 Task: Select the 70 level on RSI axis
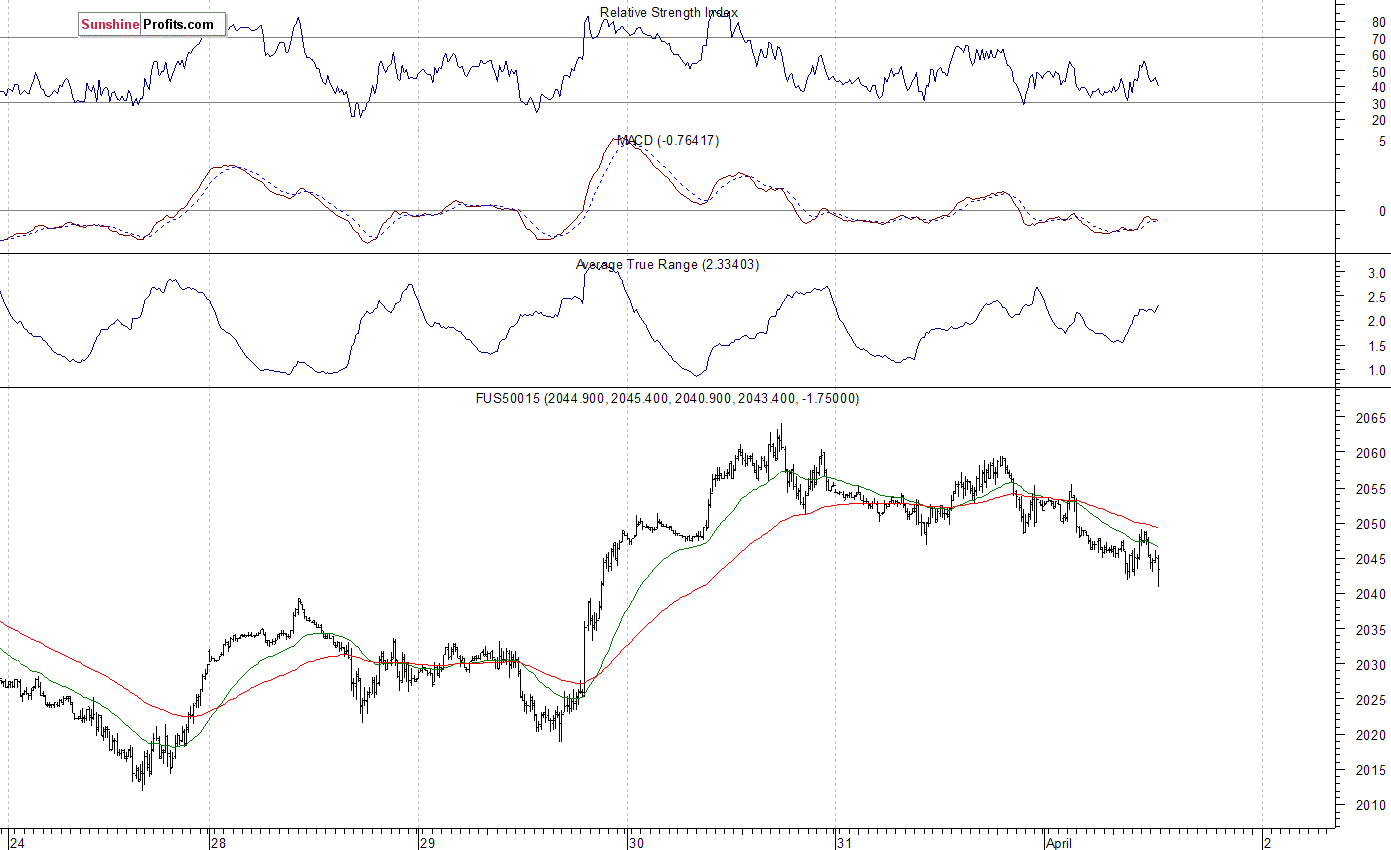click(x=1378, y=38)
